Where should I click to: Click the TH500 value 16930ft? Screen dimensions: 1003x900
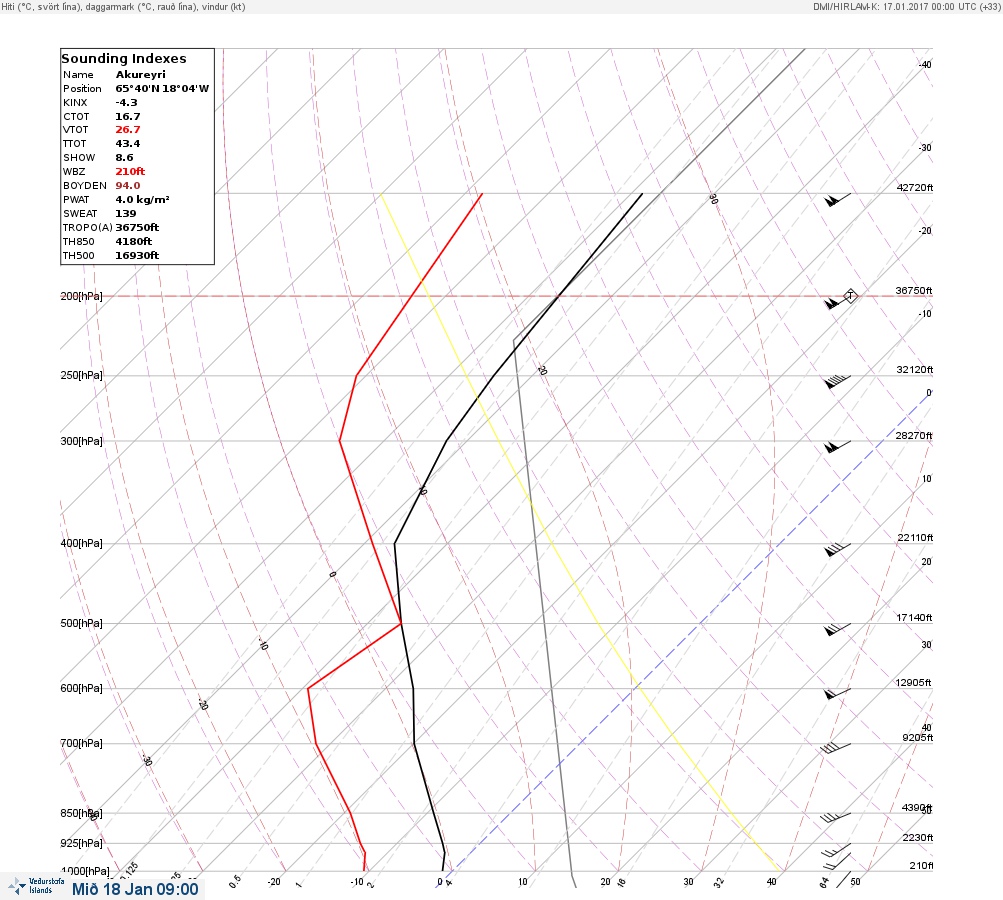[x=137, y=255]
